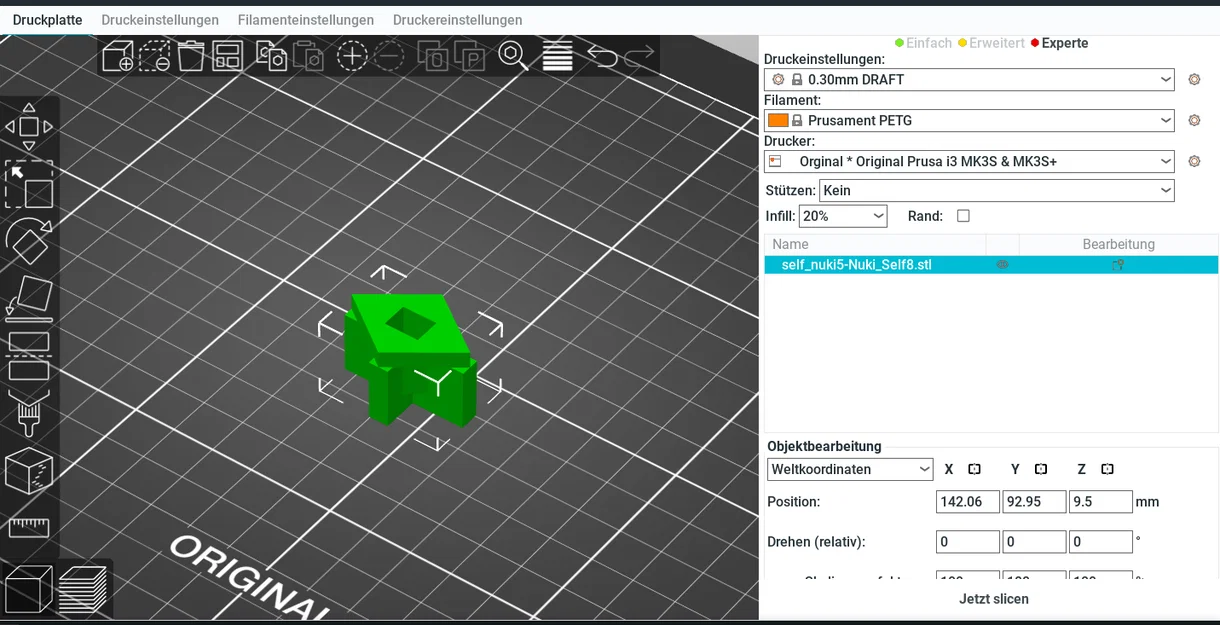Open filament settings gear next to Prusament PETG
Screen dimensions: 1220x625
pyautogui.click(x=1194, y=120)
